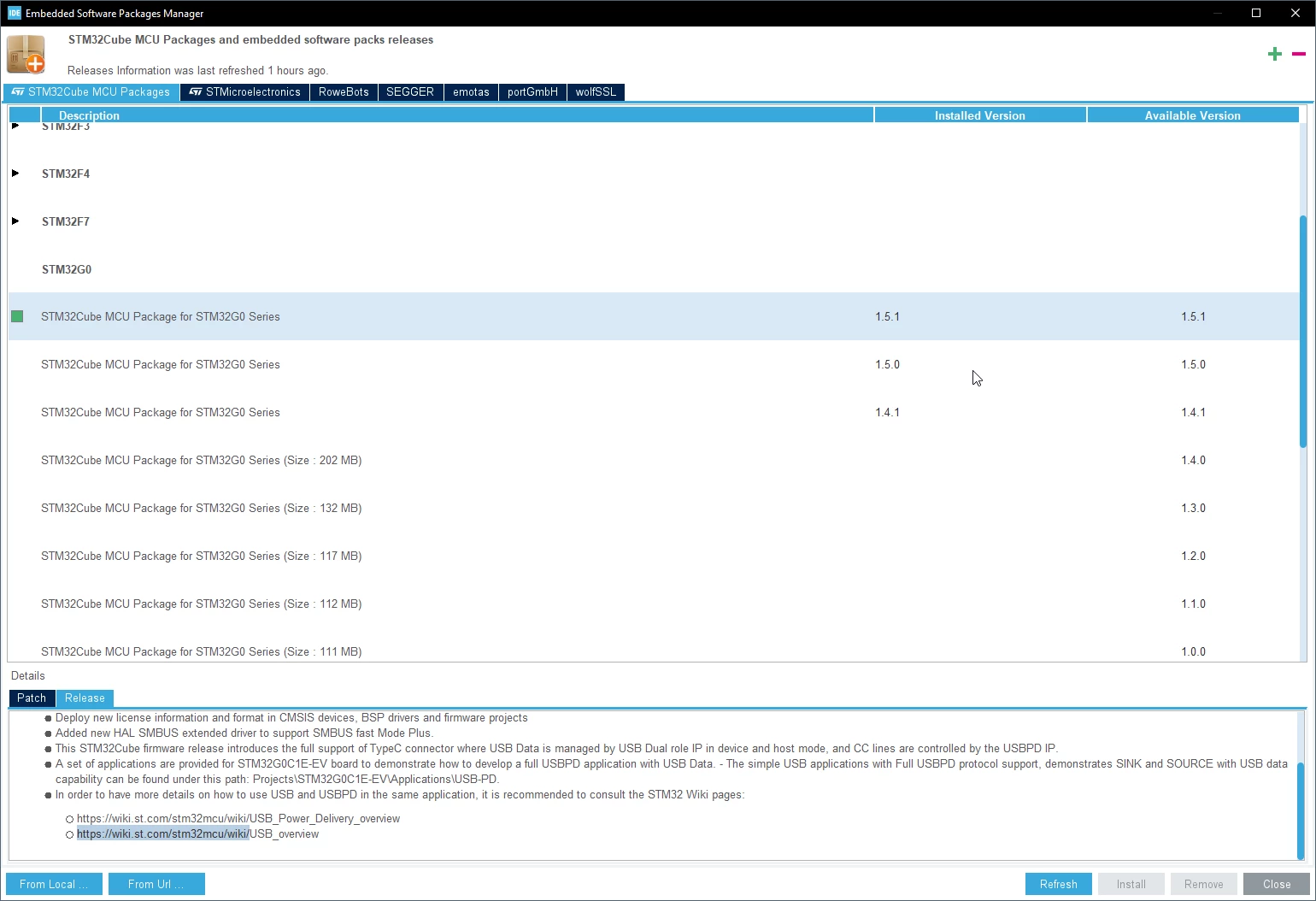The width and height of the screenshot is (1316, 901).
Task: Select the STM32G0 package row with version 1.4.1
Action: coord(654,412)
